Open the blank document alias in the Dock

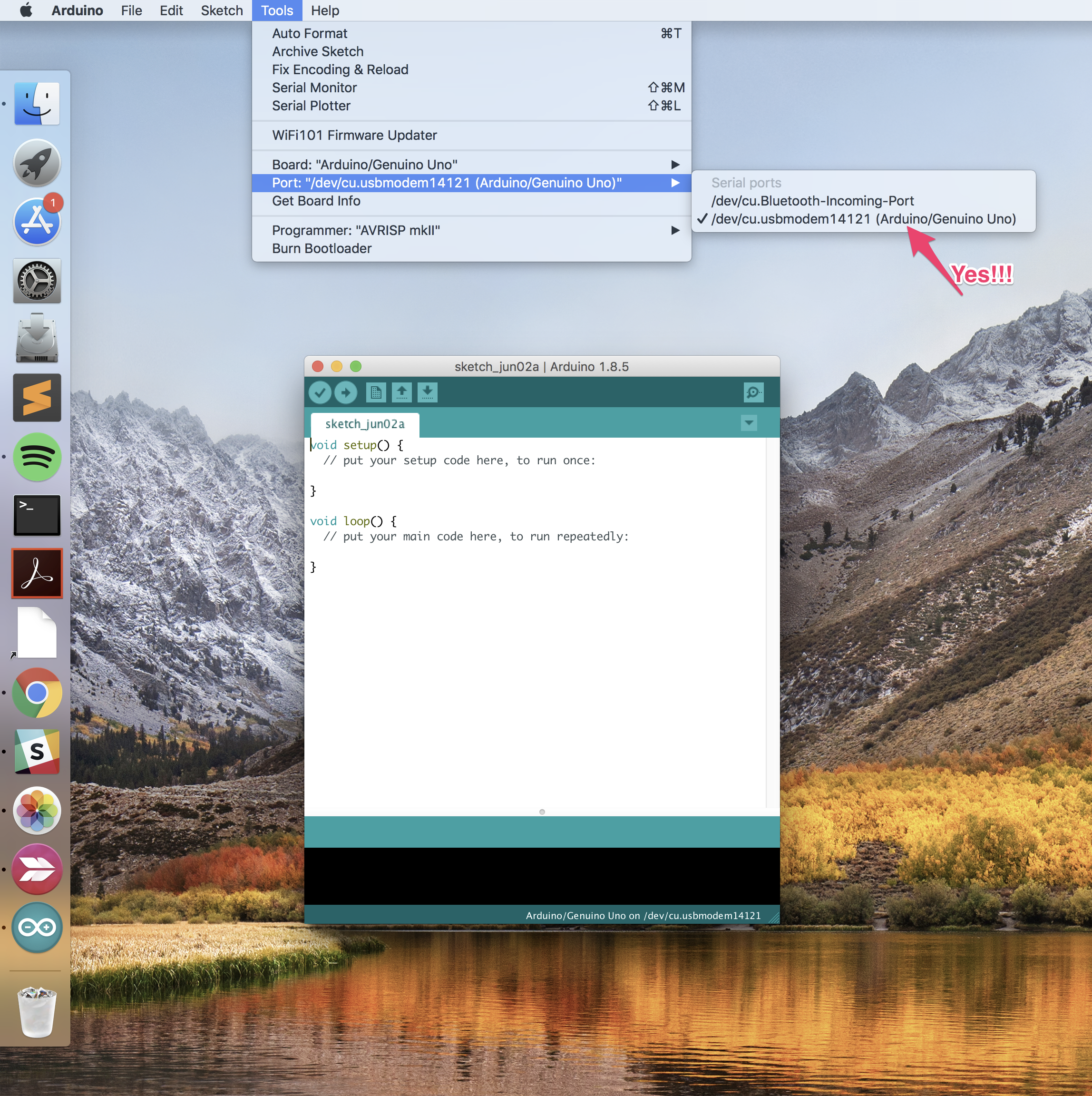pos(37,633)
